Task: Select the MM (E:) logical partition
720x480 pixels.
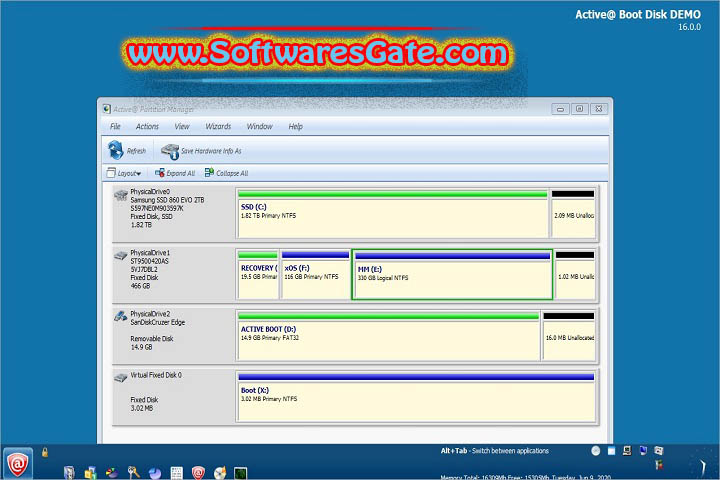Action: (452, 275)
